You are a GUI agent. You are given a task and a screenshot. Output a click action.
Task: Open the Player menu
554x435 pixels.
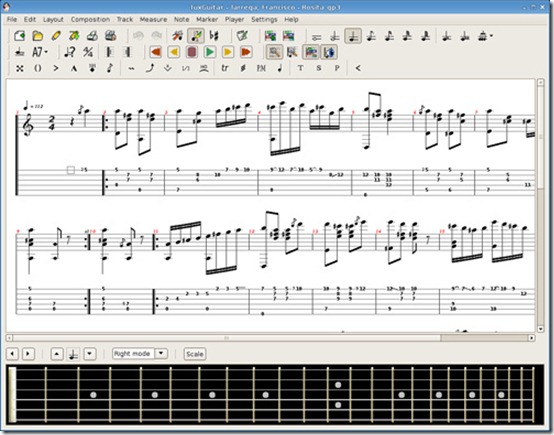(235, 19)
